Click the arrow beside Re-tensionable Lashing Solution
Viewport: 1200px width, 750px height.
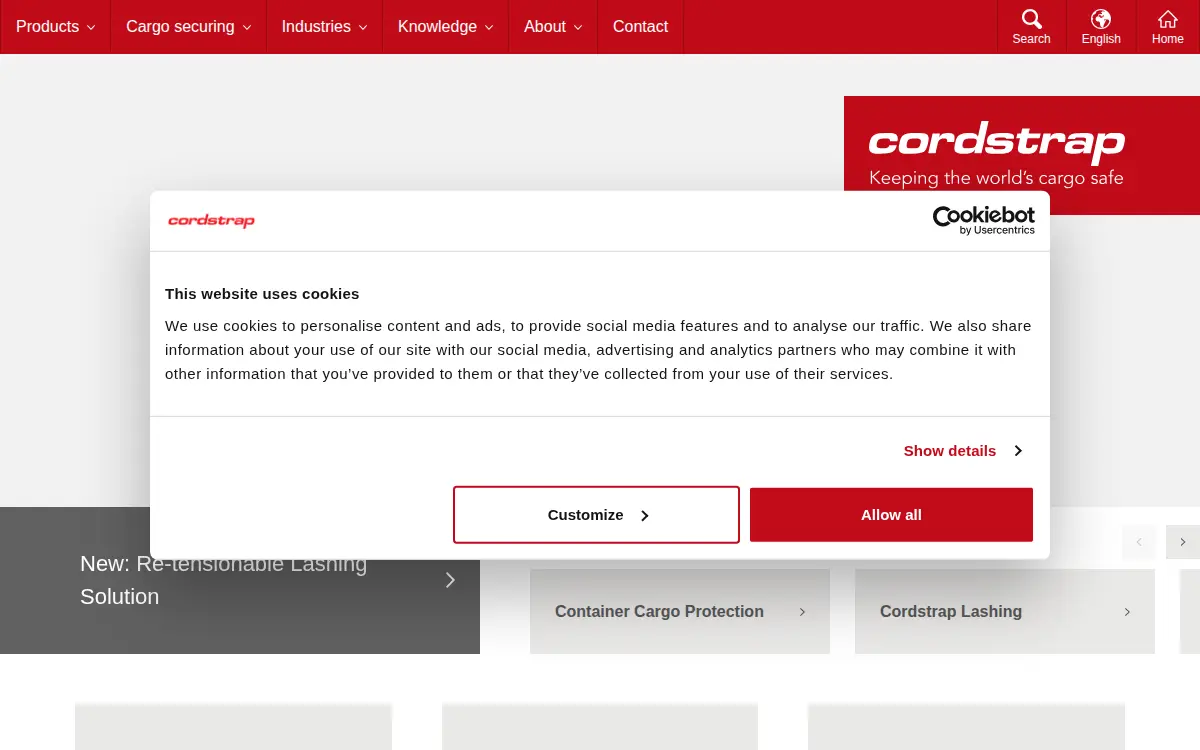[x=450, y=580]
